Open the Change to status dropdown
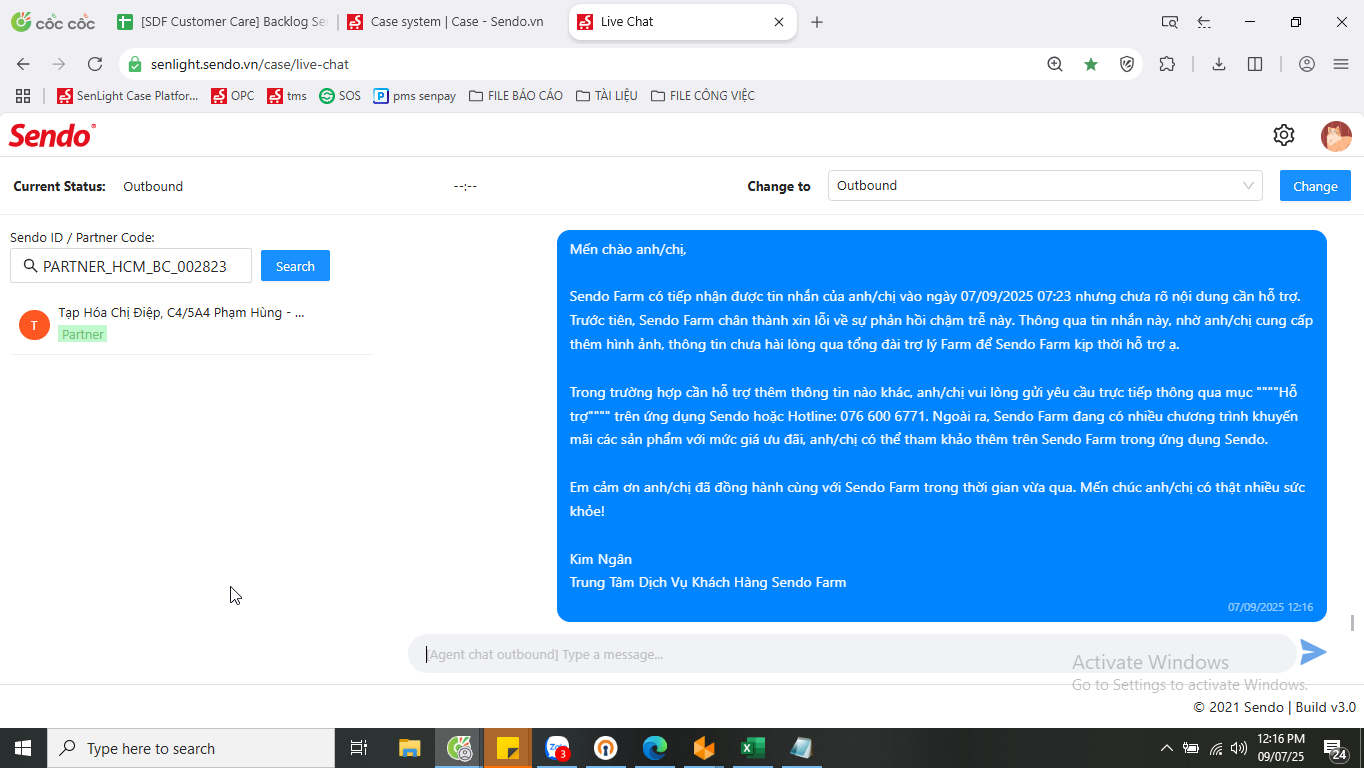Image resolution: width=1364 pixels, height=768 pixels. [1045, 186]
